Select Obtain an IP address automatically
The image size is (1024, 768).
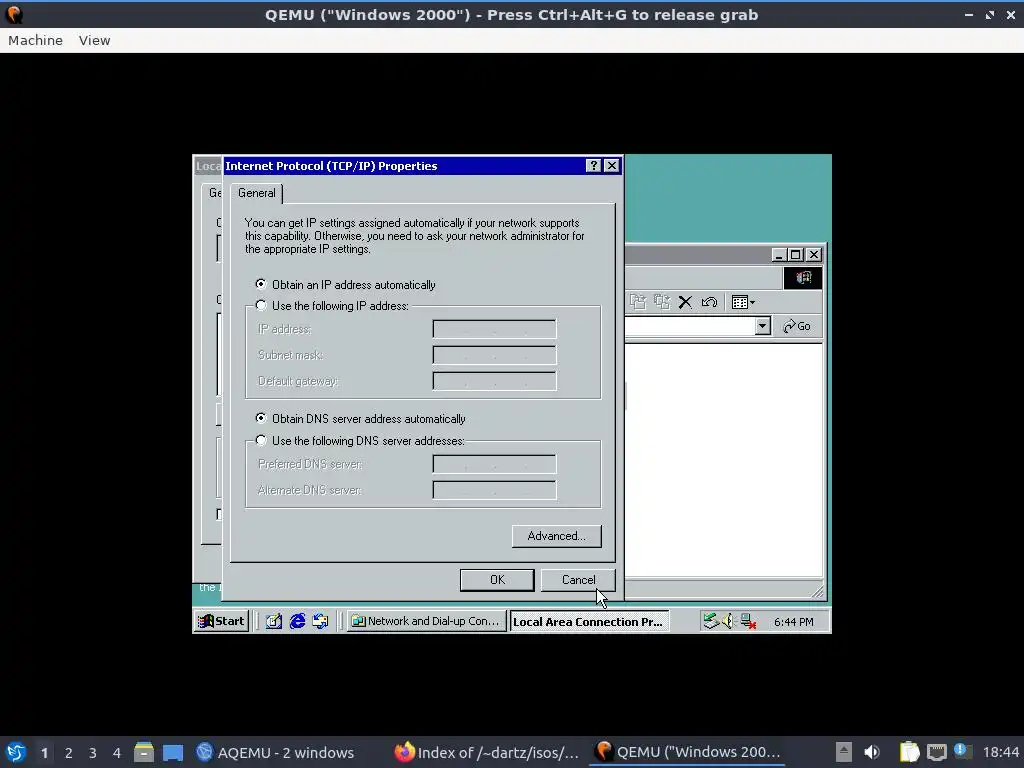(261, 284)
